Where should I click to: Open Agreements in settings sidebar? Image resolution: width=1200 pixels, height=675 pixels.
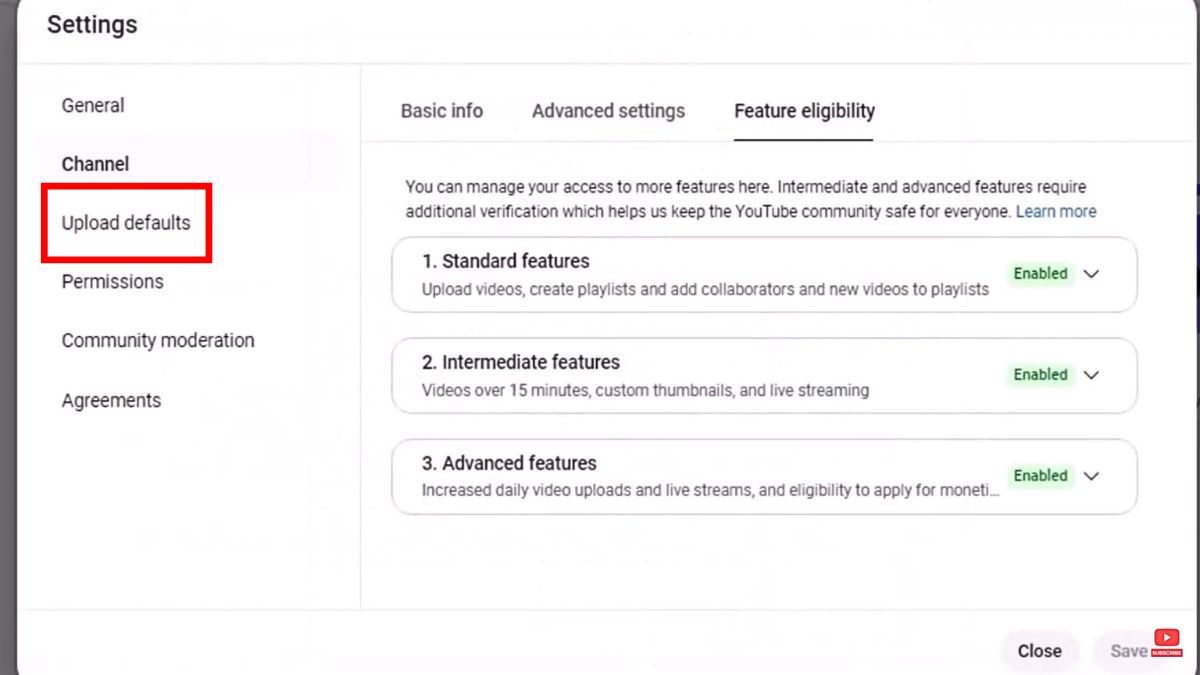pos(111,401)
